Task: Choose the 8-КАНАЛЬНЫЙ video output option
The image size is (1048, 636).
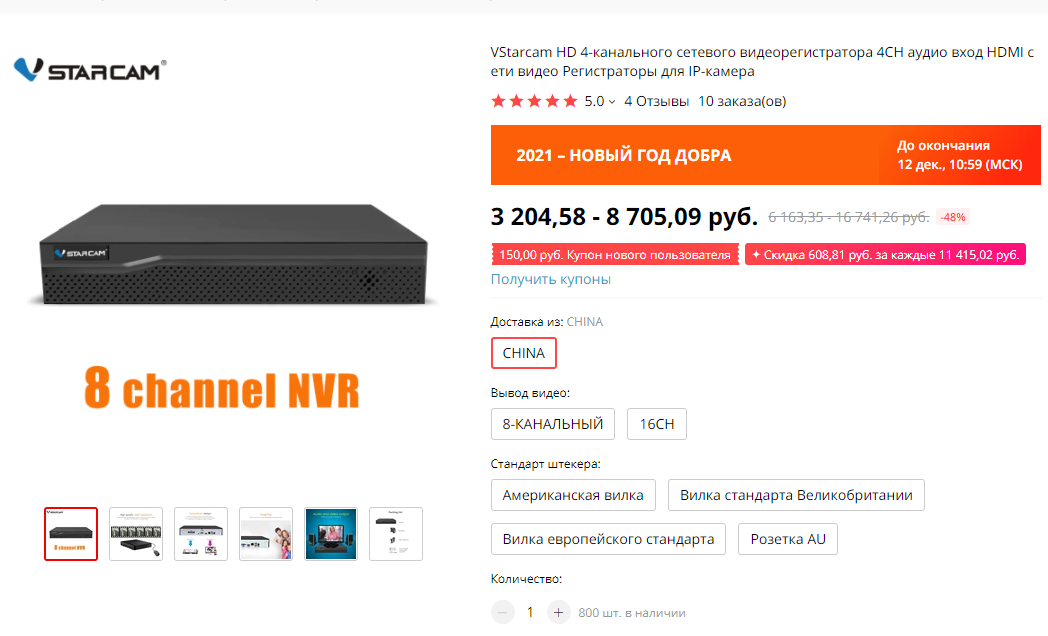Action: click(x=553, y=424)
